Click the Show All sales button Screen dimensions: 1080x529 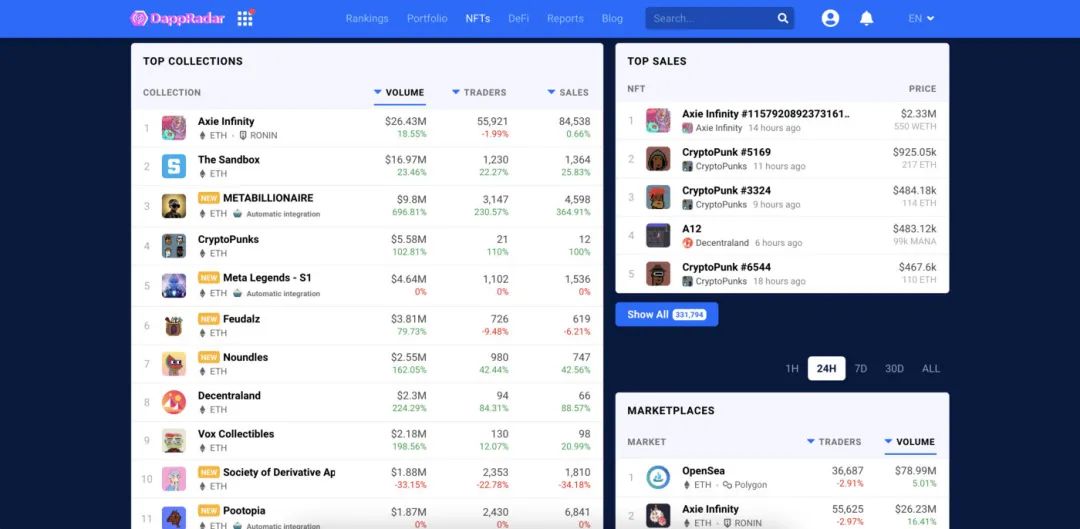(x=667, y=314)
